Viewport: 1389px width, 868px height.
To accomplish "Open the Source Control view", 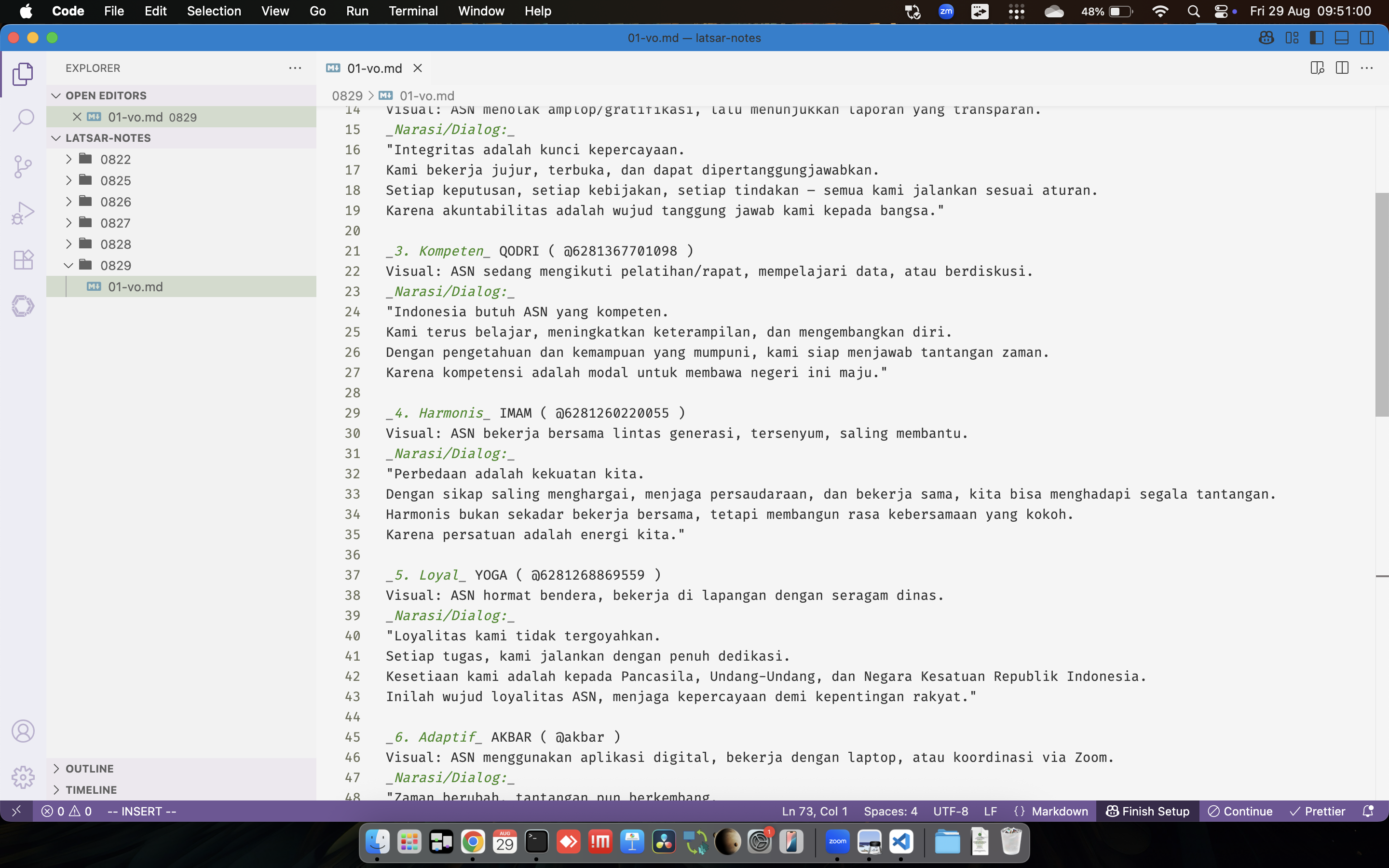I will pos(23,166).
